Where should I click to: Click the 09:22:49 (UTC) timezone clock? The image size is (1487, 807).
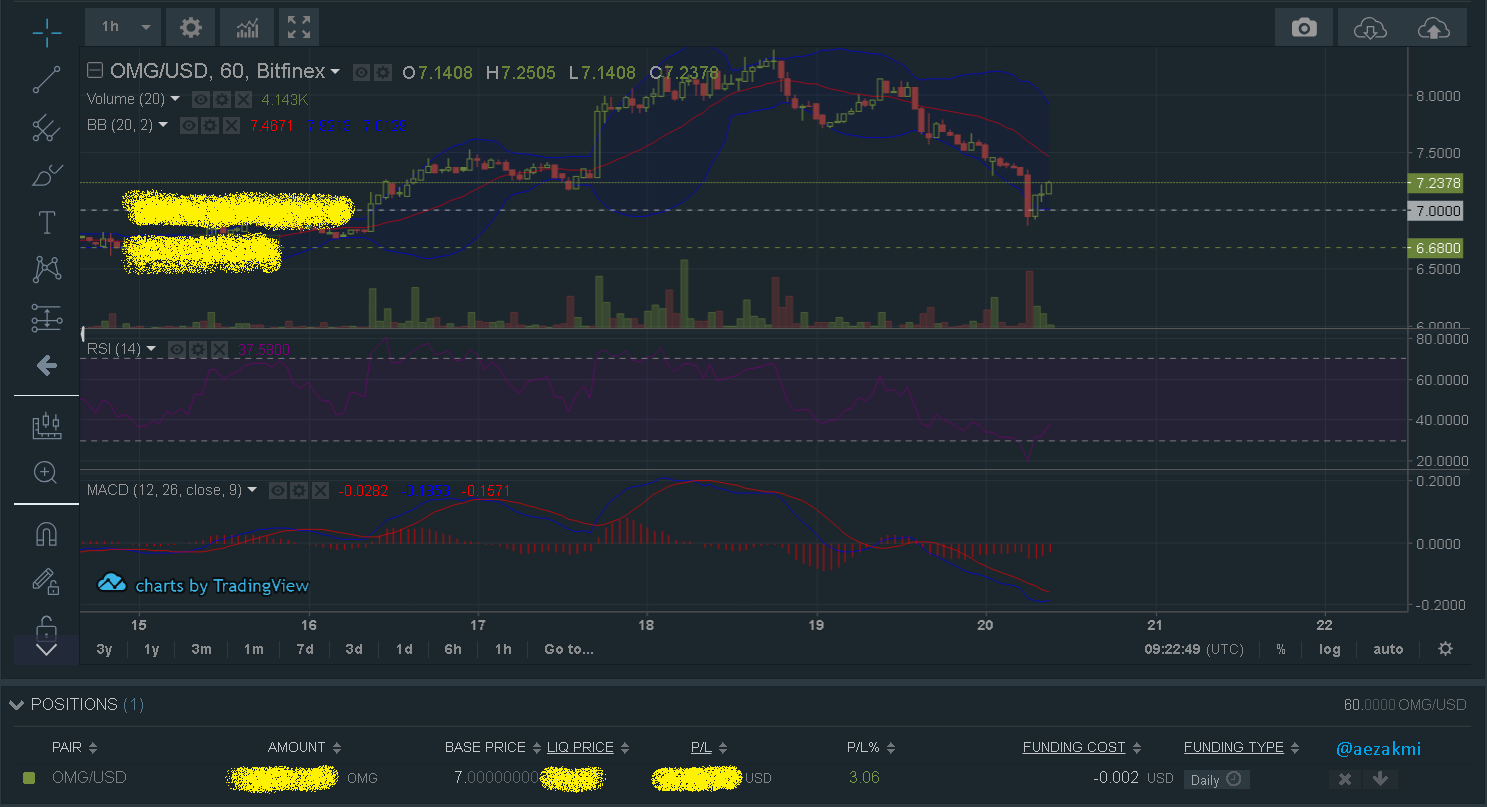(x=1194, y=649)
